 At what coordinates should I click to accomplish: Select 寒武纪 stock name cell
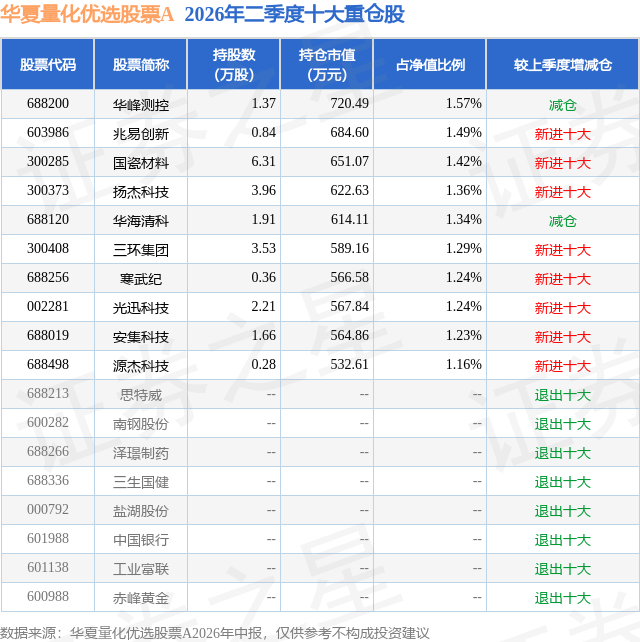[141, 278]
